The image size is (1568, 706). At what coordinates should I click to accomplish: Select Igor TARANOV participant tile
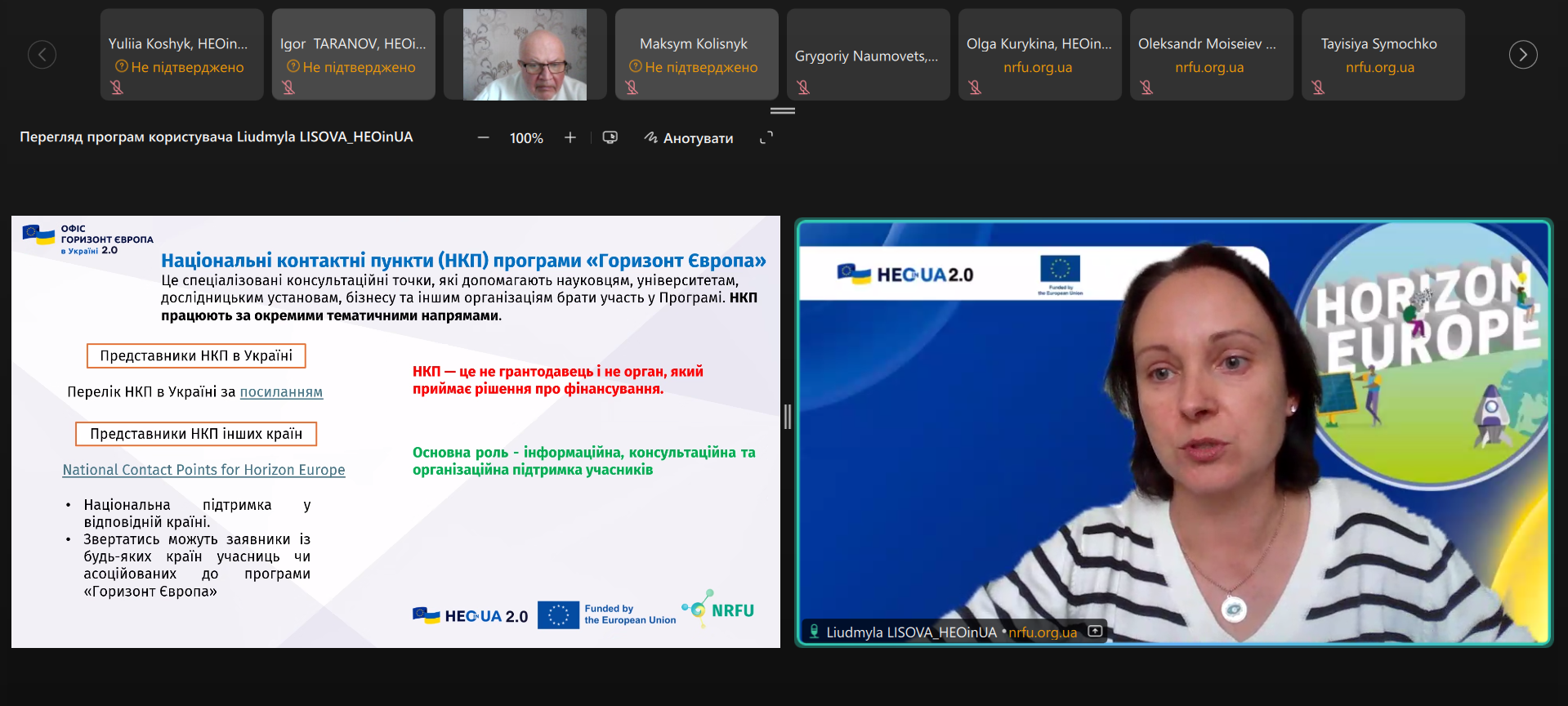354,55
